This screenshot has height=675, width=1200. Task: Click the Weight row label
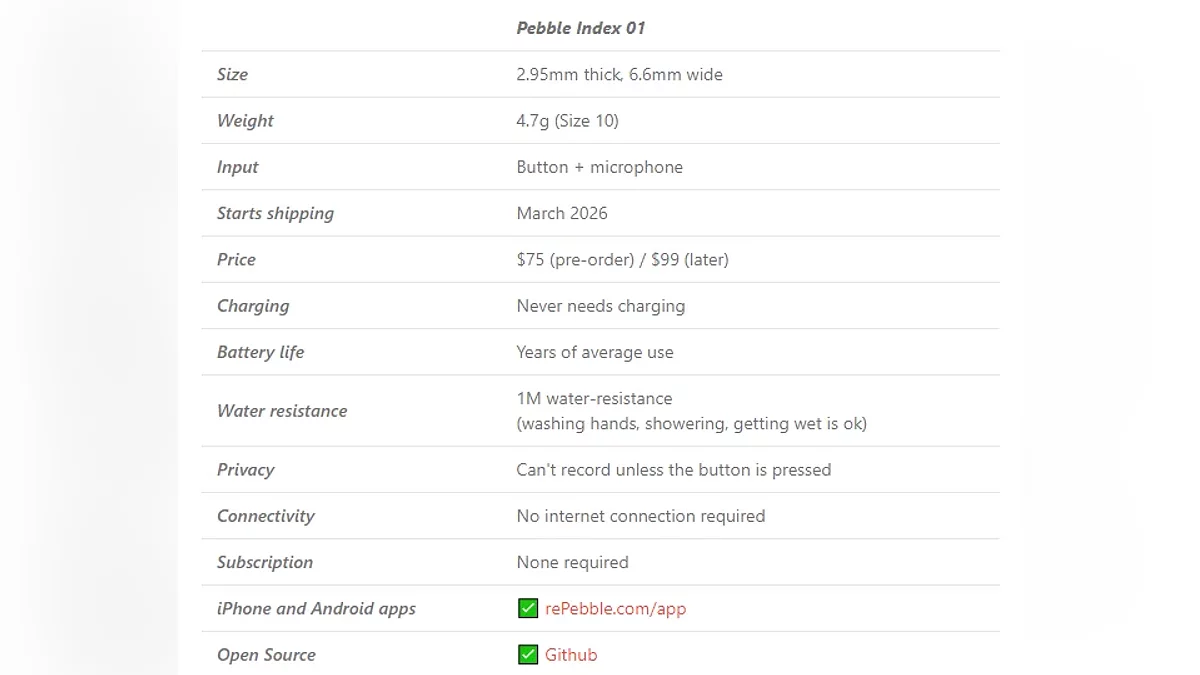245,121
